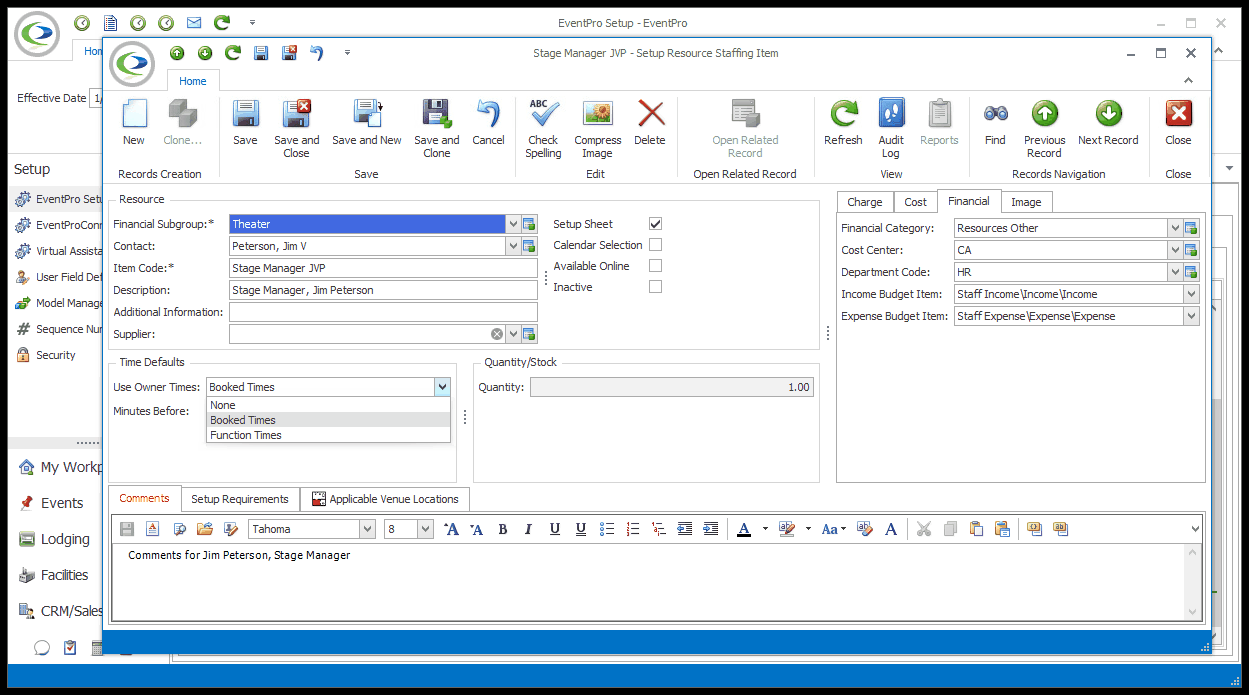
Task: Uncheck the Setup Sheet checkbox
Action: 655,224
